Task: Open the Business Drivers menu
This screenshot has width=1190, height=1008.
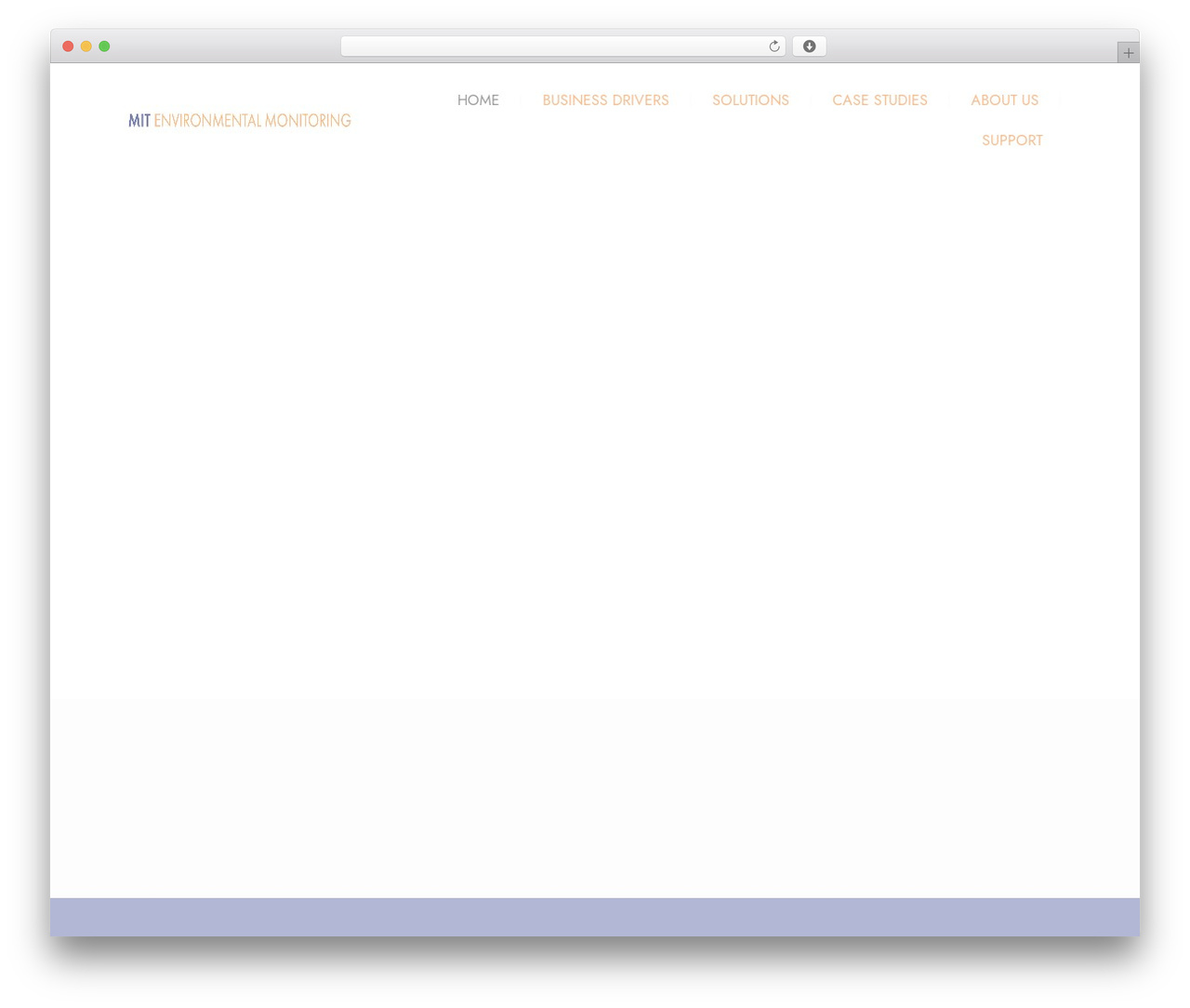Action: 605,100
